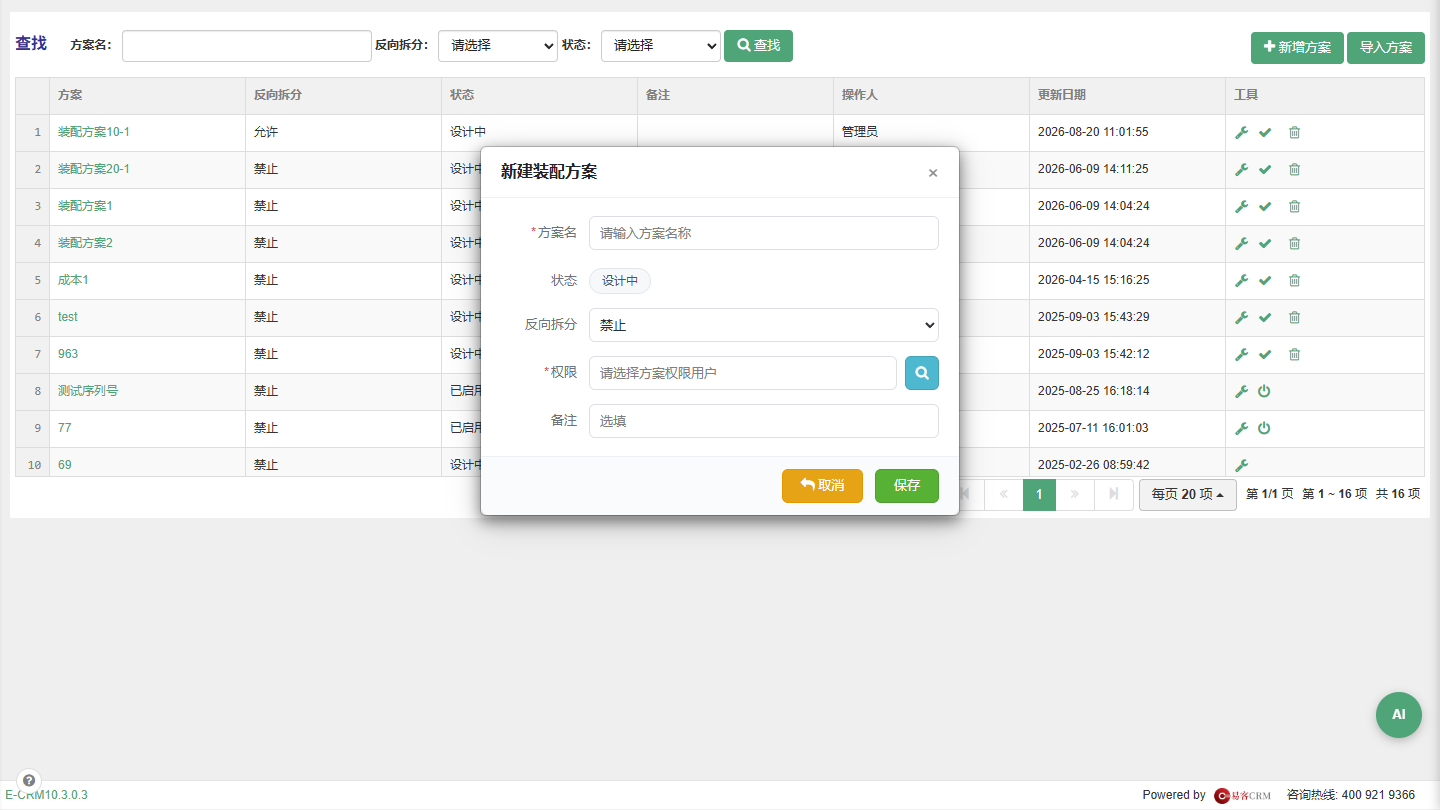Viewport: 1440px width, 810px height.
Task: Delete 装配方案20-1 using trash icon
Action: pos(1294,169)
